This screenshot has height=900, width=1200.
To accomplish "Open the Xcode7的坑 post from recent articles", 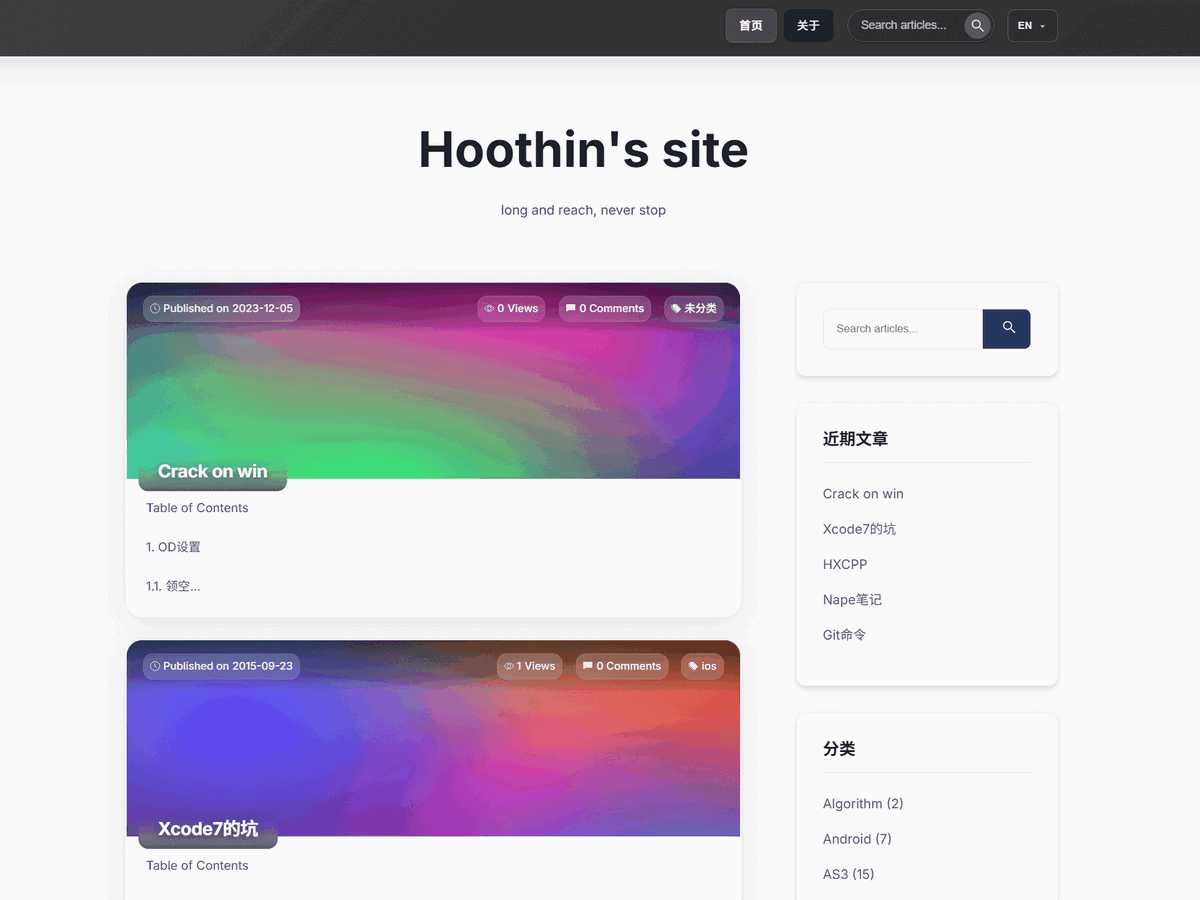I will click(x=859, y=529).
